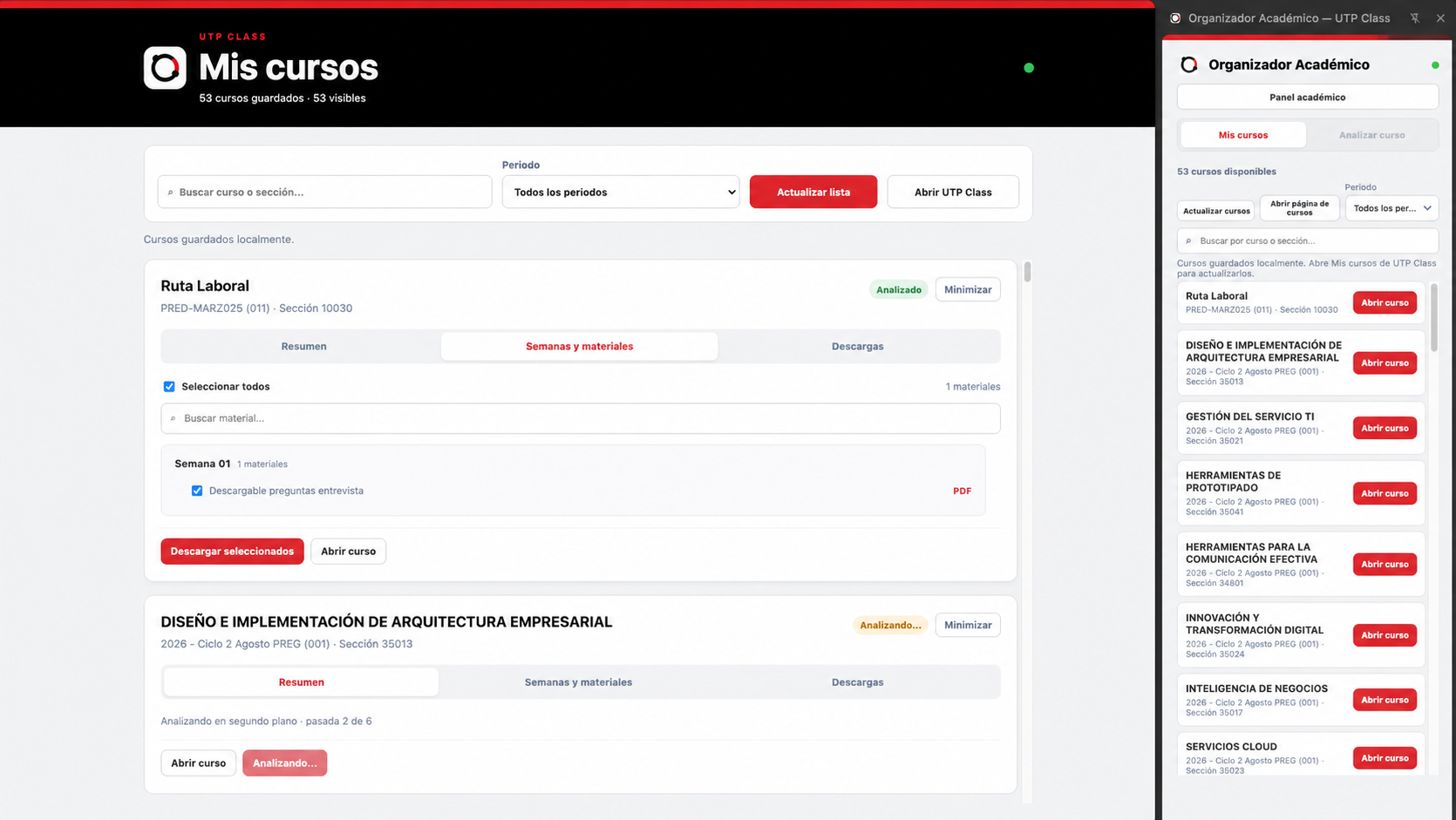Click Actualizar cursos in the side panel
Viewport: 1456px width, 820px height.
pyautogui.click(x=1216, y=210)
